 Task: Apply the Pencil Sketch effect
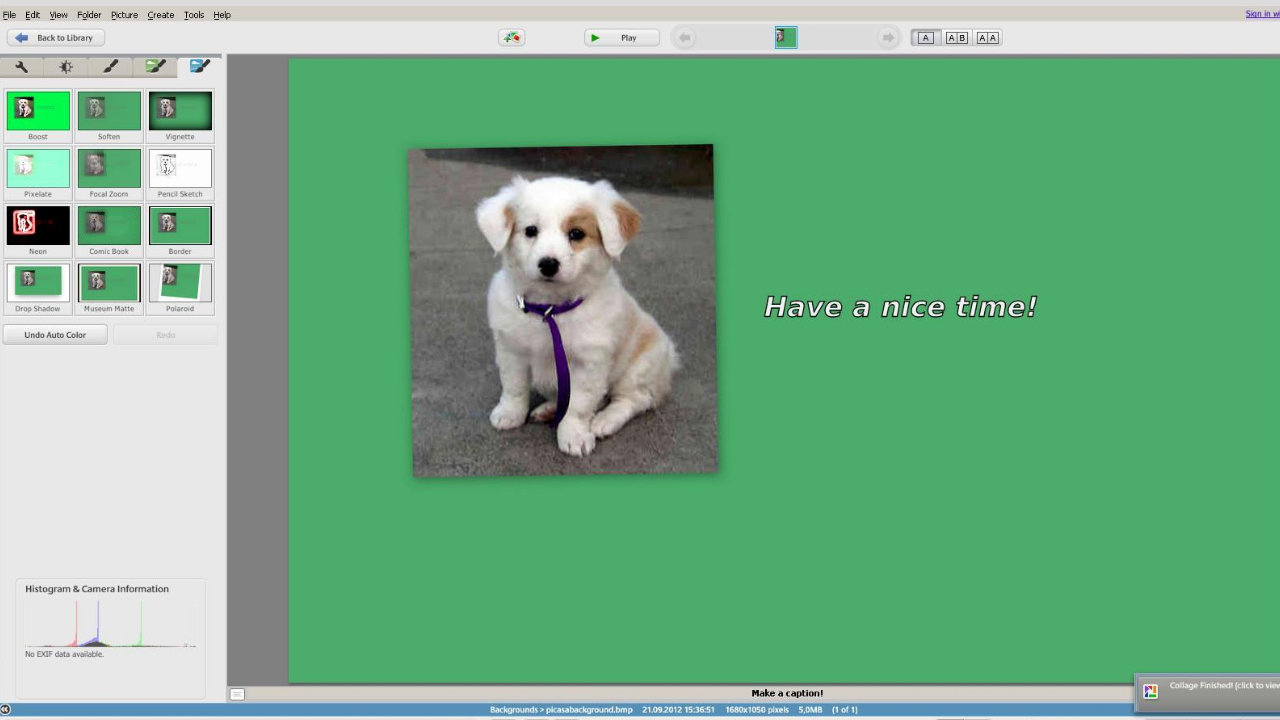coord(180,169)
